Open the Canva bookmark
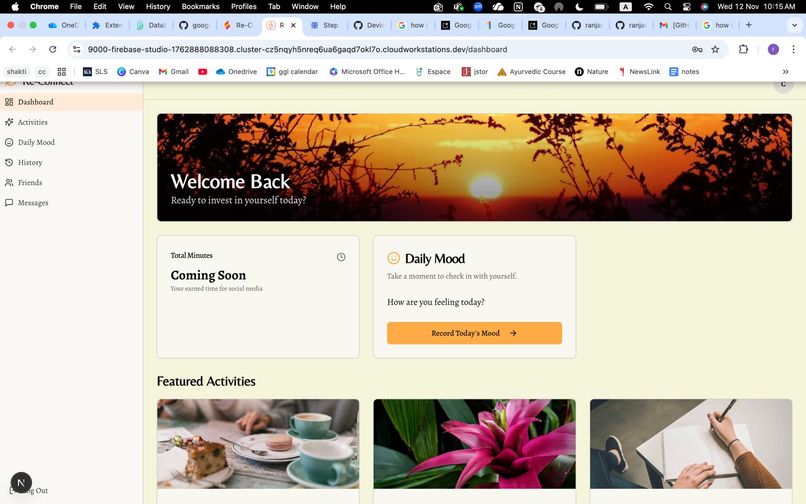 pos(133,71)
